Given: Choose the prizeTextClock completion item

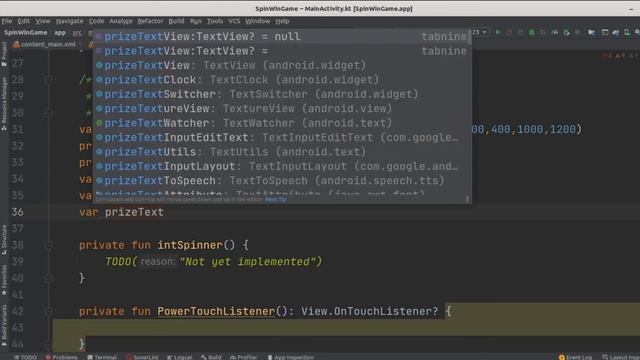Looking at the screenshot, I should (281, 80).
